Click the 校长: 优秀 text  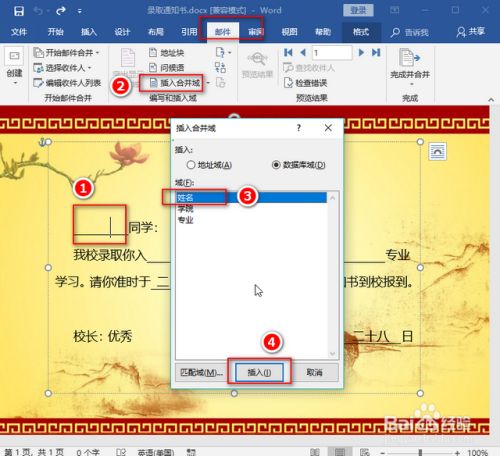pos(103,336)
